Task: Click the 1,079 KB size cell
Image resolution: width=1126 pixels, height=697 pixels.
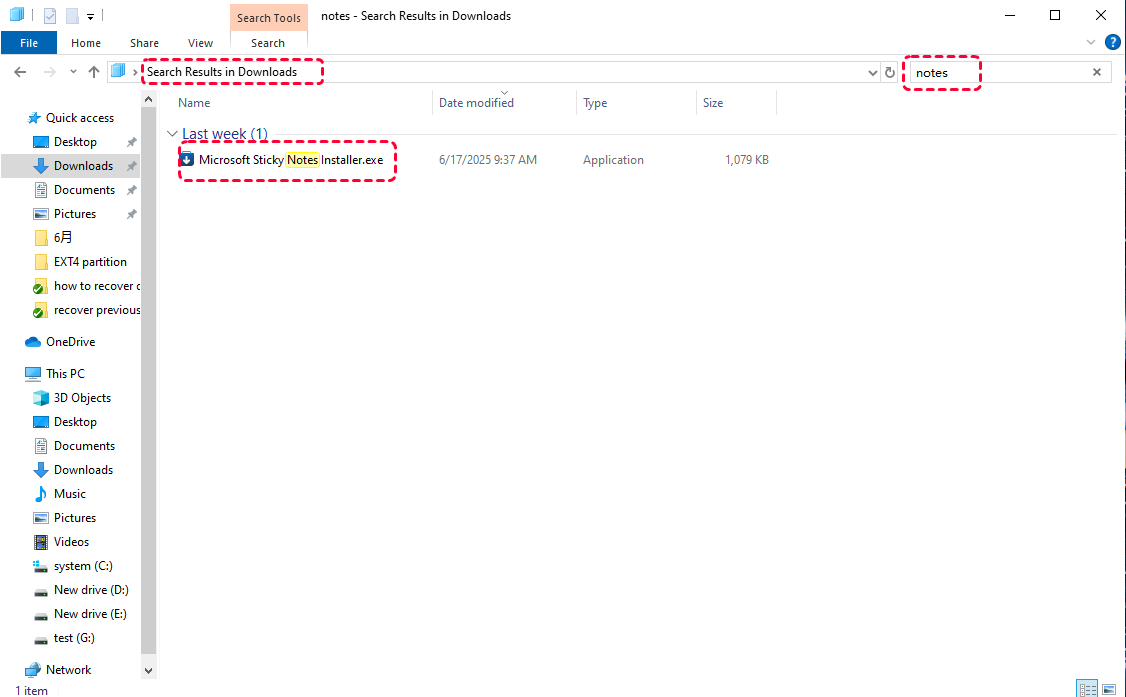Action: coord(747,160)
